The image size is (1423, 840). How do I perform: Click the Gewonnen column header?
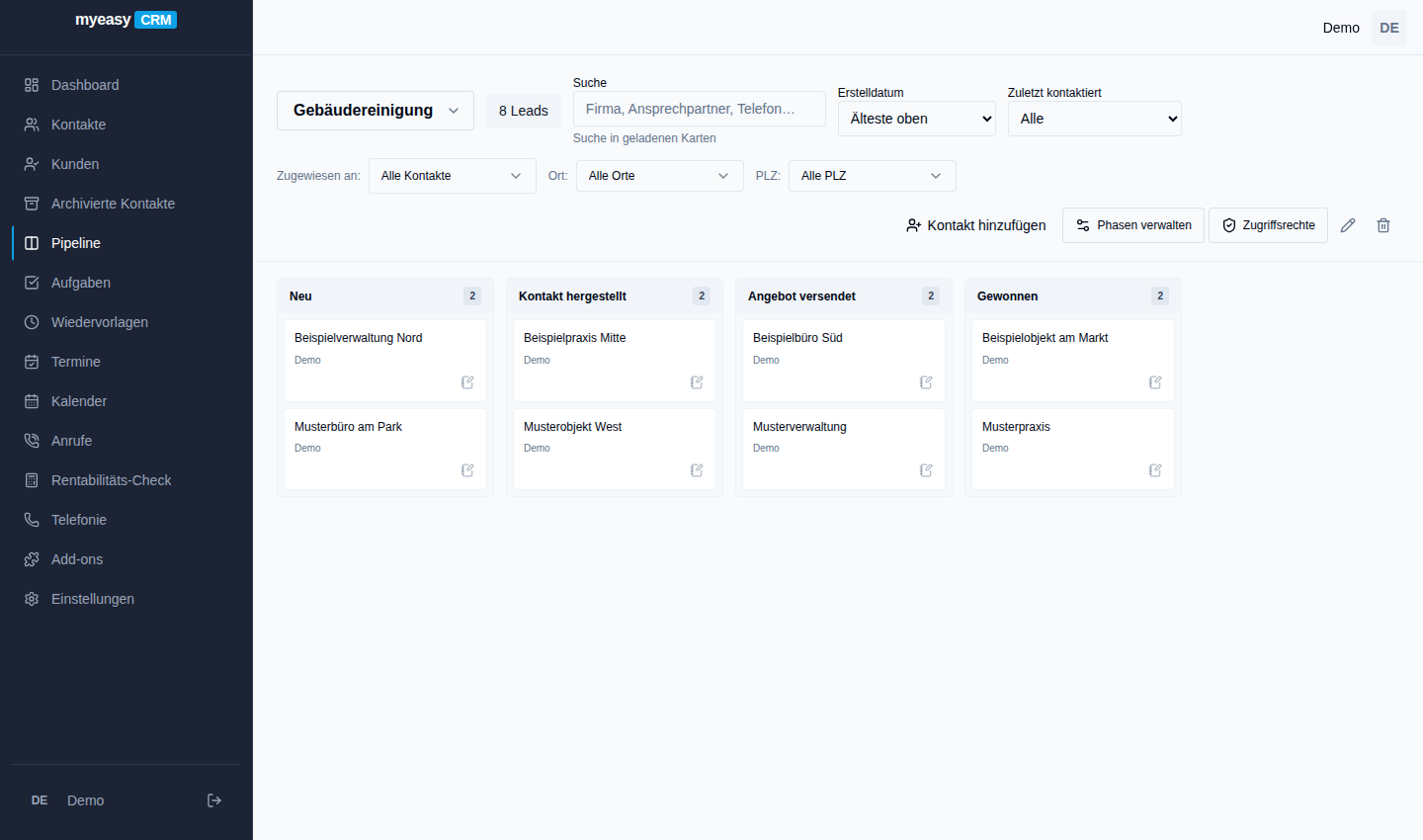click(x=1073, y=296)
